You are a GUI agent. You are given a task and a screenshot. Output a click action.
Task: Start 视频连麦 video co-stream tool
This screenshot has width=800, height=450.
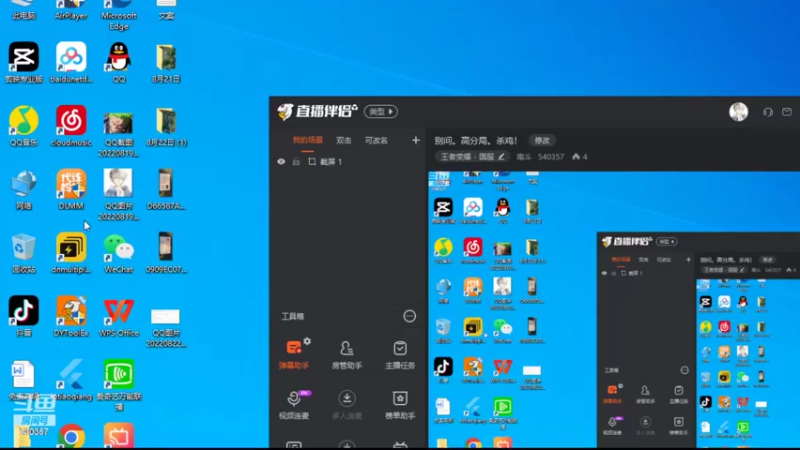point(294,405)
